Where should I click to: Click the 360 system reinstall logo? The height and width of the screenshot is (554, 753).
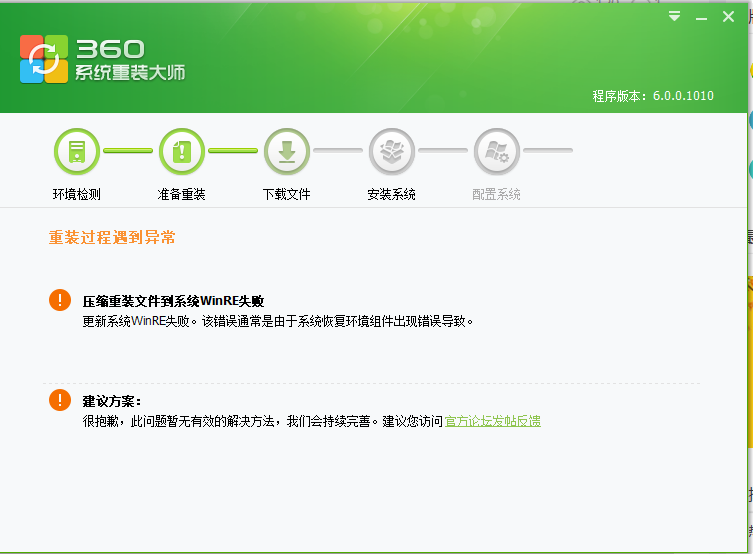44,59
